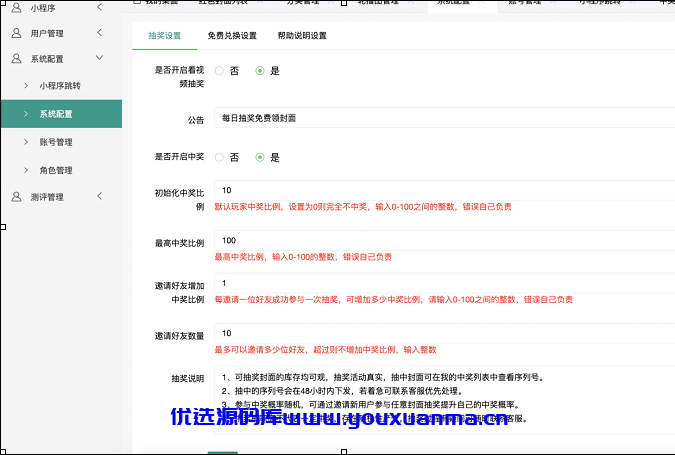Click the red hint starting 最多可以邀请多少位好友
The image size is (675, 455).
325,350
